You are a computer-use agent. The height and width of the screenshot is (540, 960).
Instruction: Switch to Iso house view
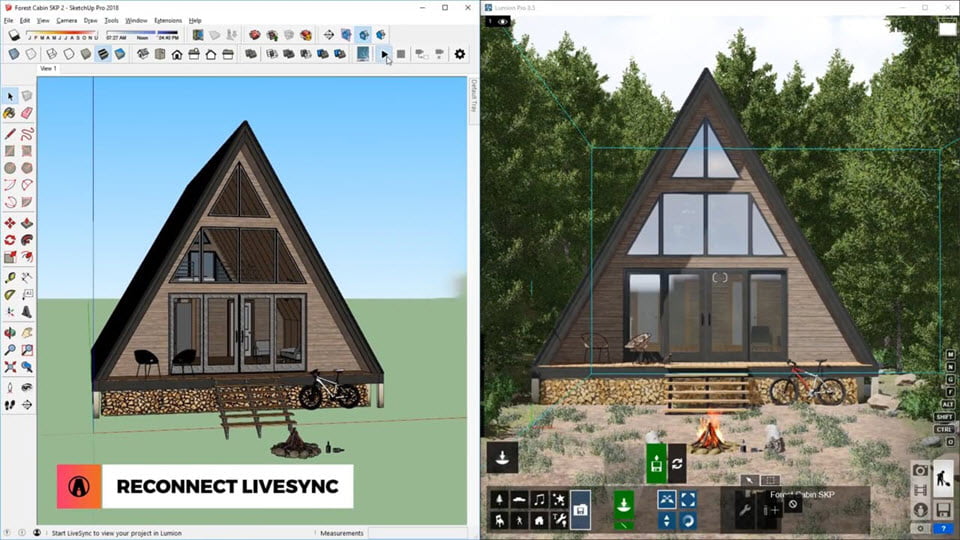coord(142,54)
